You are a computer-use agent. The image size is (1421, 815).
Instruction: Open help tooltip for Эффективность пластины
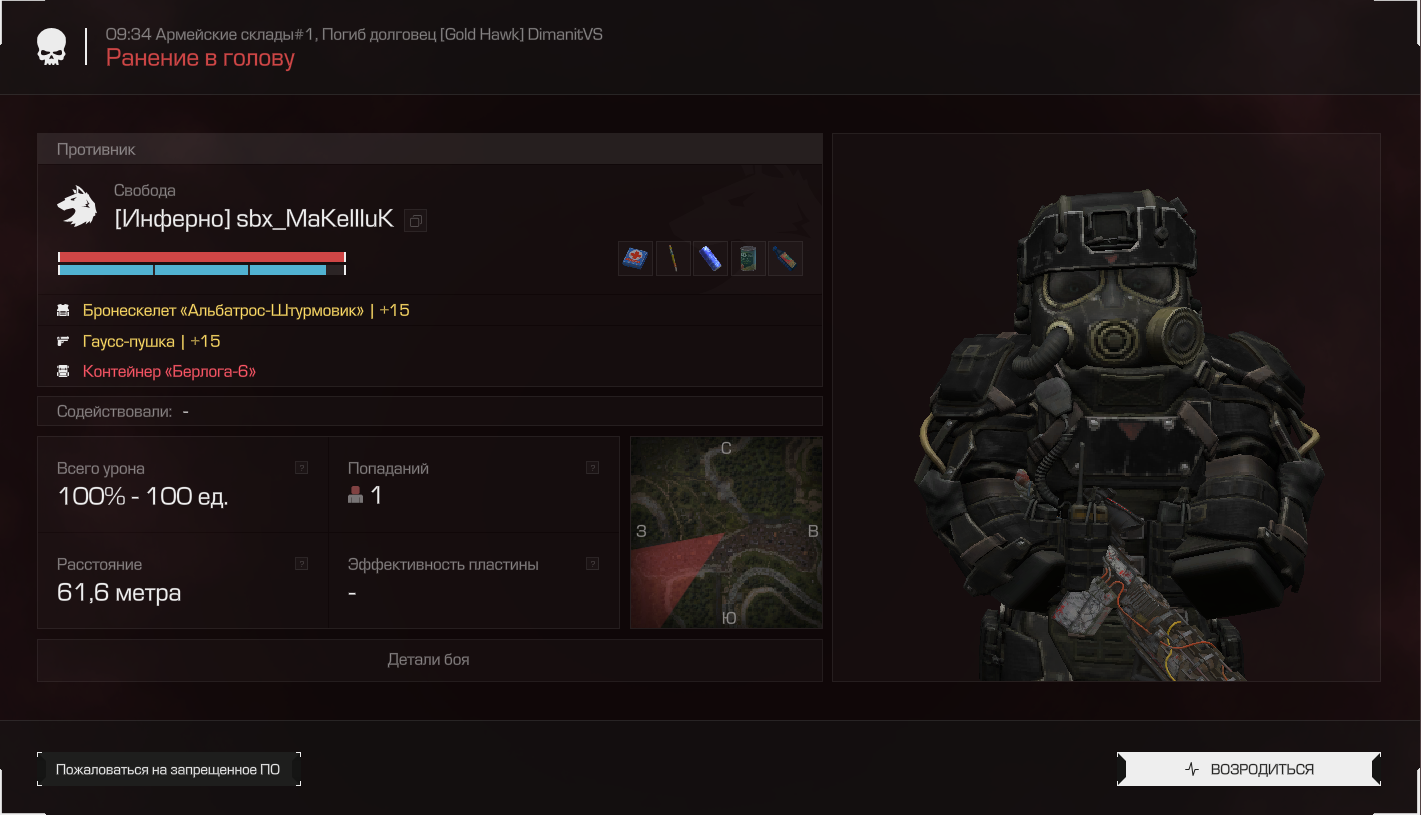click(x=592, y=564)
